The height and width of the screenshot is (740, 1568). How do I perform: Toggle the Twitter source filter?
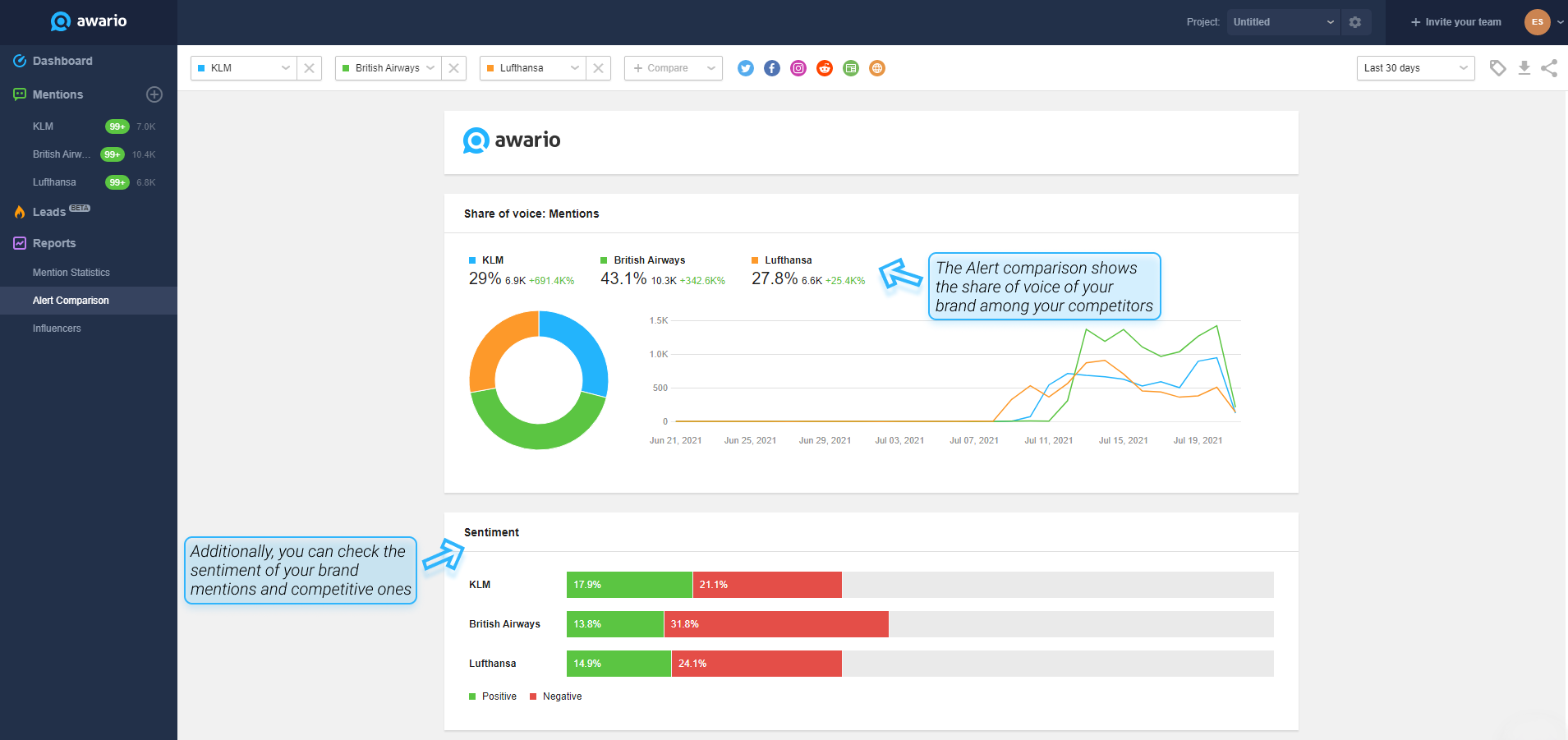click(746, 68)
